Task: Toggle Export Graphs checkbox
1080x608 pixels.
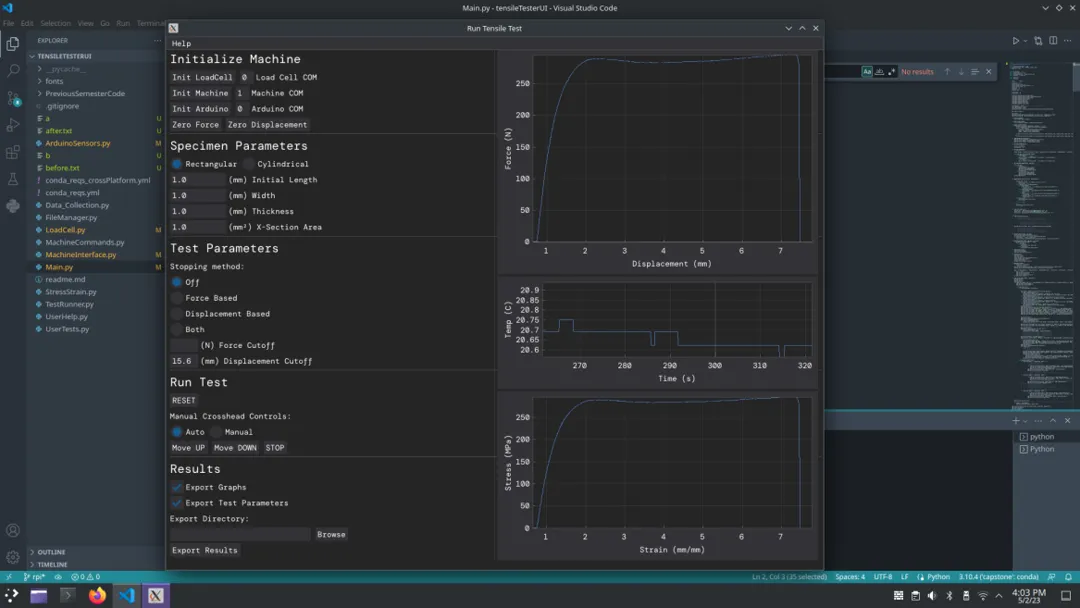Action: pos(177,488)
